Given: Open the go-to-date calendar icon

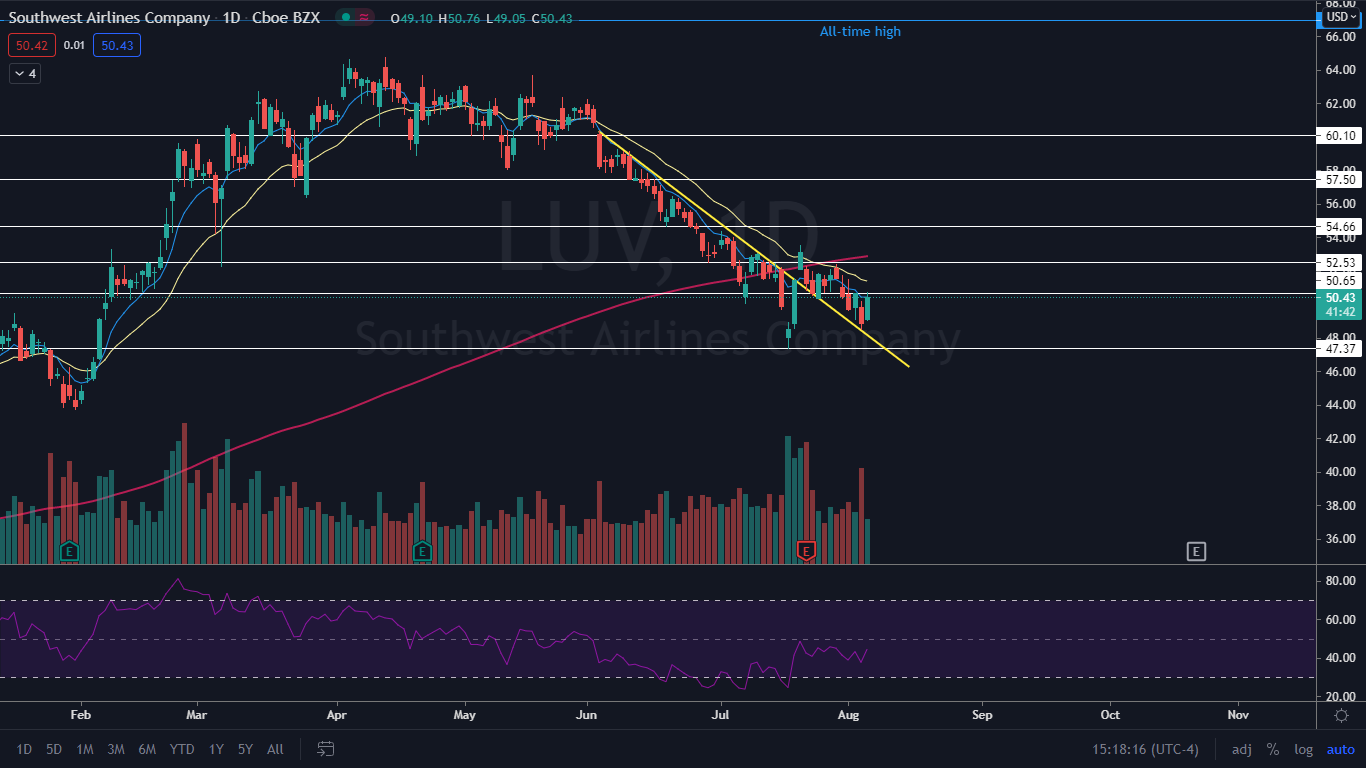Looking at the screenshot, I should tap(325, 748).
